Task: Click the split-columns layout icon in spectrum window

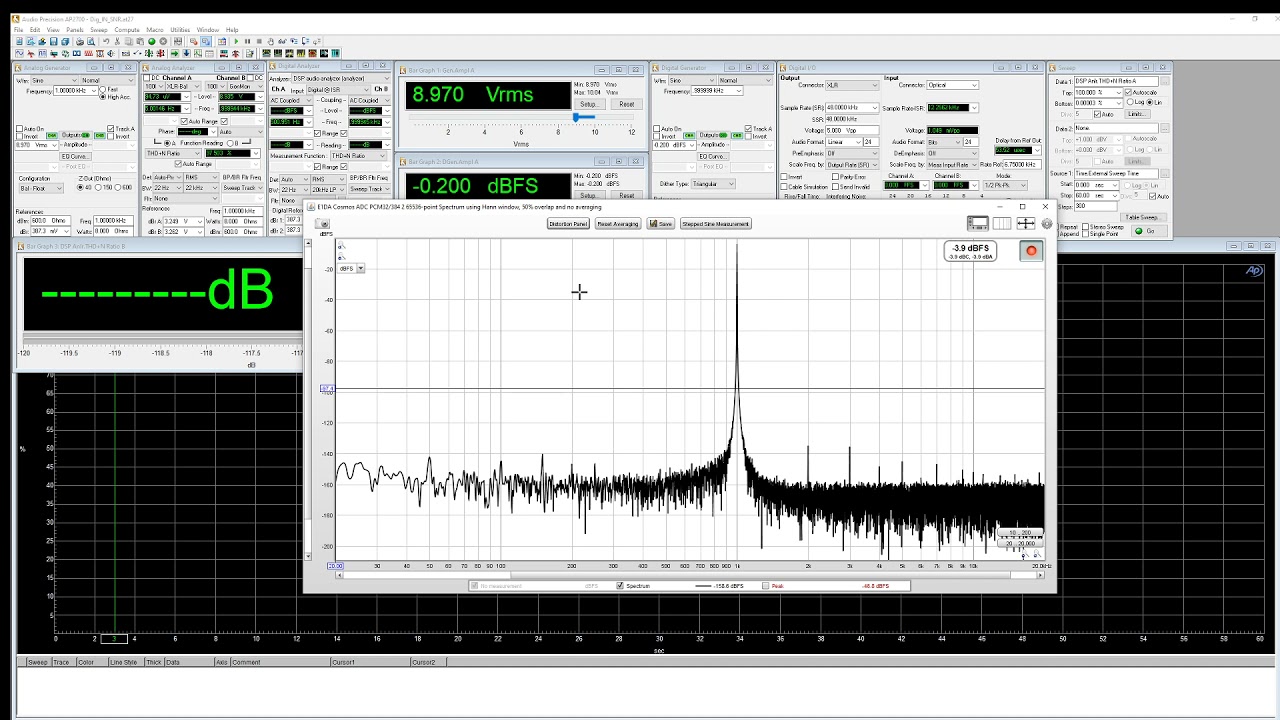Action: tap(1002, 223)
